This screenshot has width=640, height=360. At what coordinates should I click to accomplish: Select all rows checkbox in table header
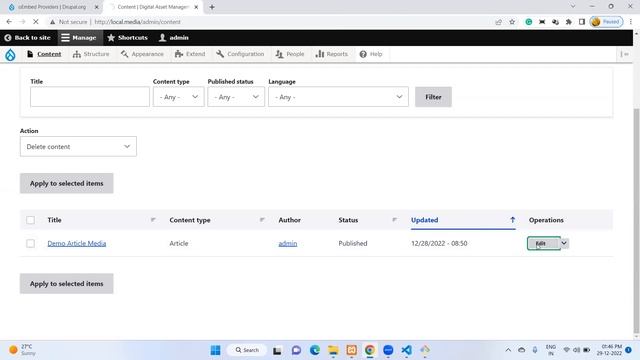click(x=31, y=220)
